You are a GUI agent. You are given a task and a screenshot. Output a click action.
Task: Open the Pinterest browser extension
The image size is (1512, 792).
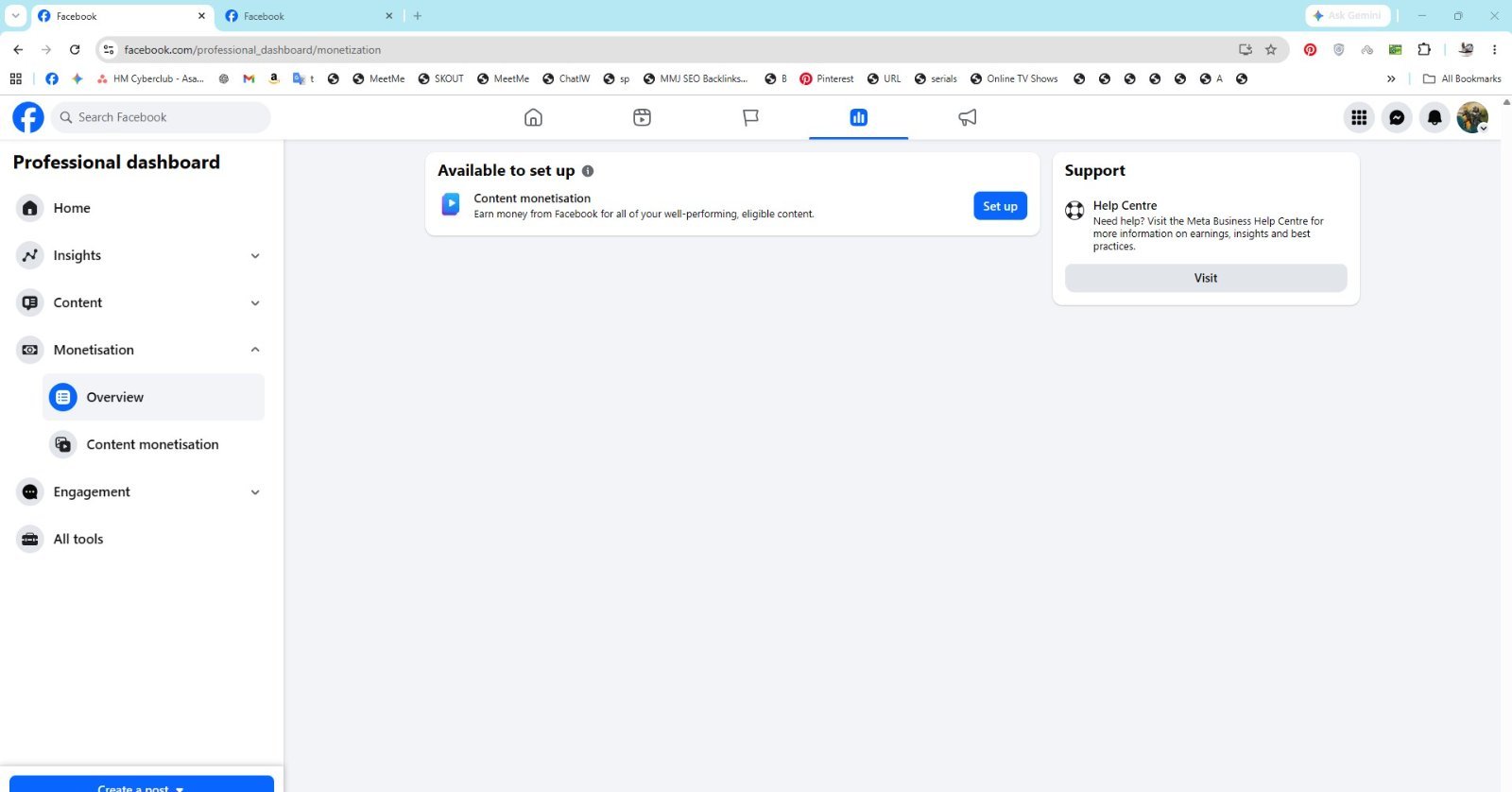tap(1310, 49)
